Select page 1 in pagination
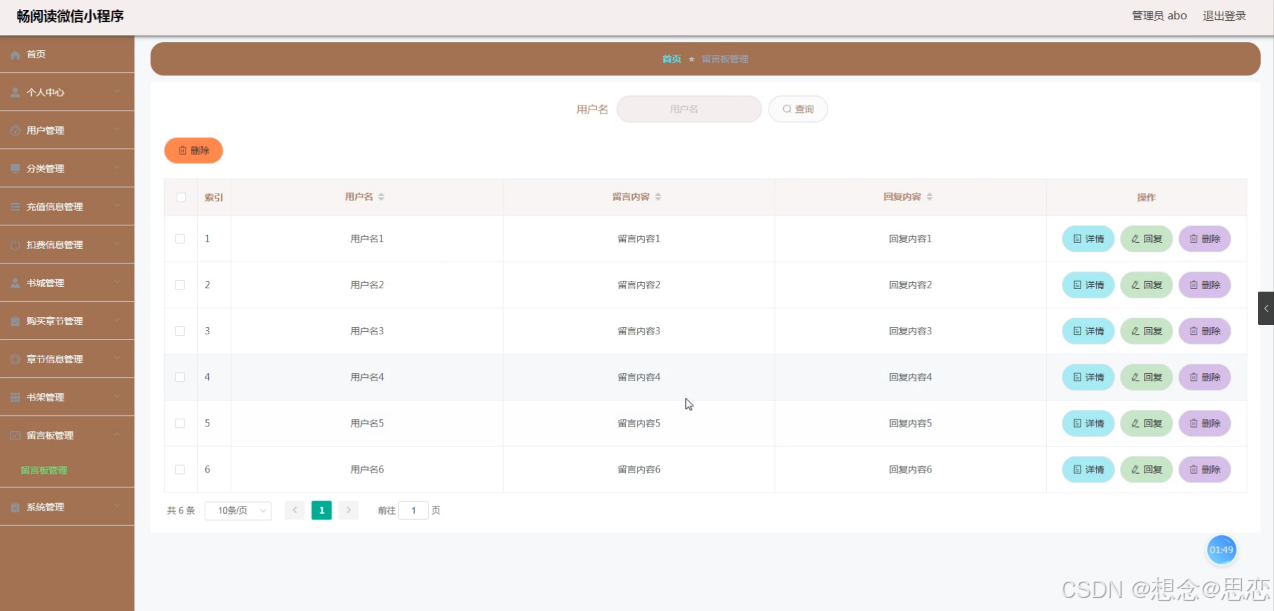Image resolution: width=1274 pixels, height=611 pixels. (x=321, y=510)
